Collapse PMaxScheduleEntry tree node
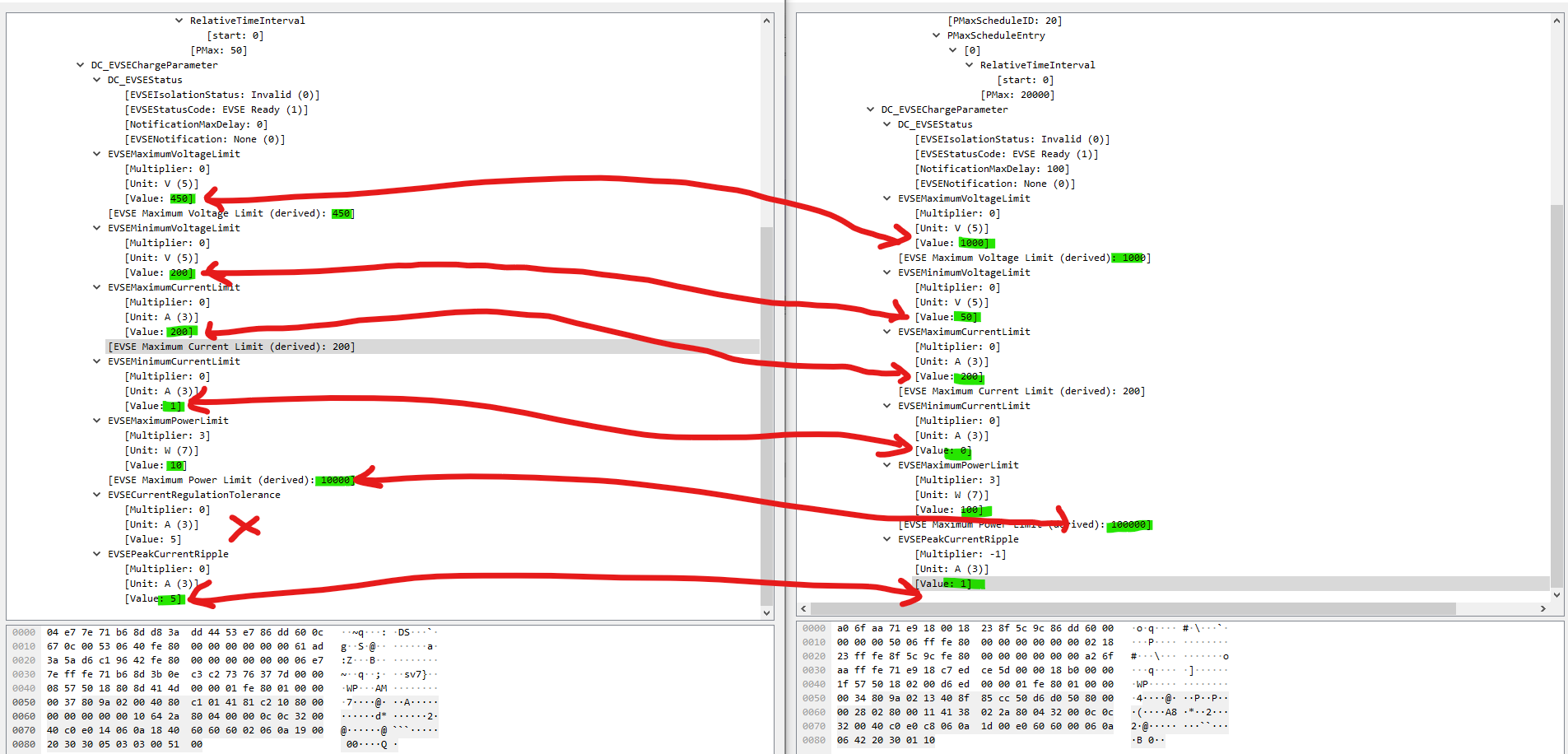Screen dimensions: 1568x754 (936, 35)
